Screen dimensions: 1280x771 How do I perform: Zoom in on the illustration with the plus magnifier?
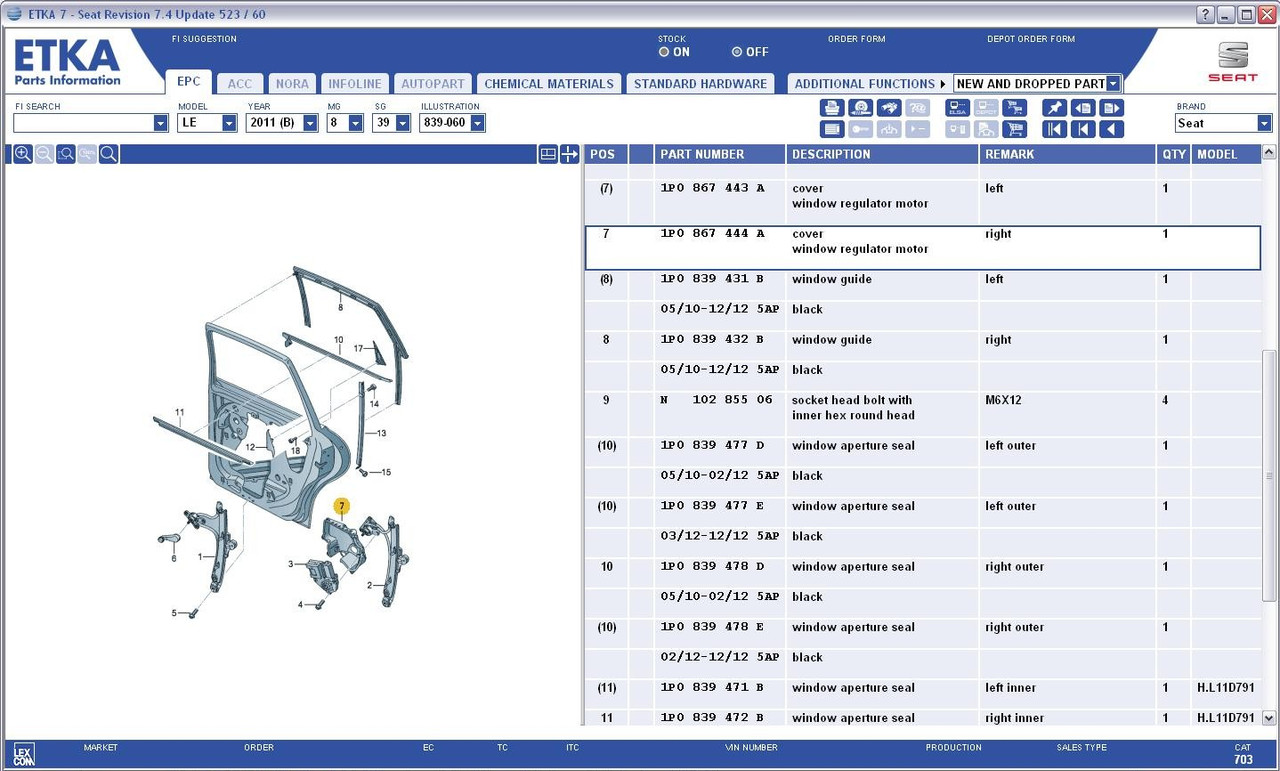[x=23, y=154]
